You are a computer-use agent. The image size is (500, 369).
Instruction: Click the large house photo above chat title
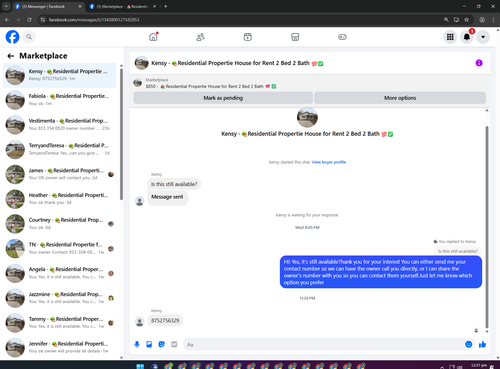pyautogui.click(x=307, y=117)
